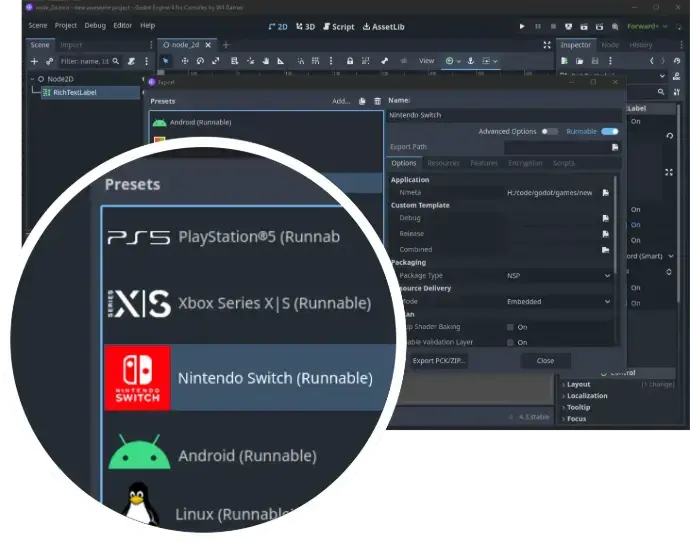
Task: Run the project with the play icon
Action: (522, 26)
